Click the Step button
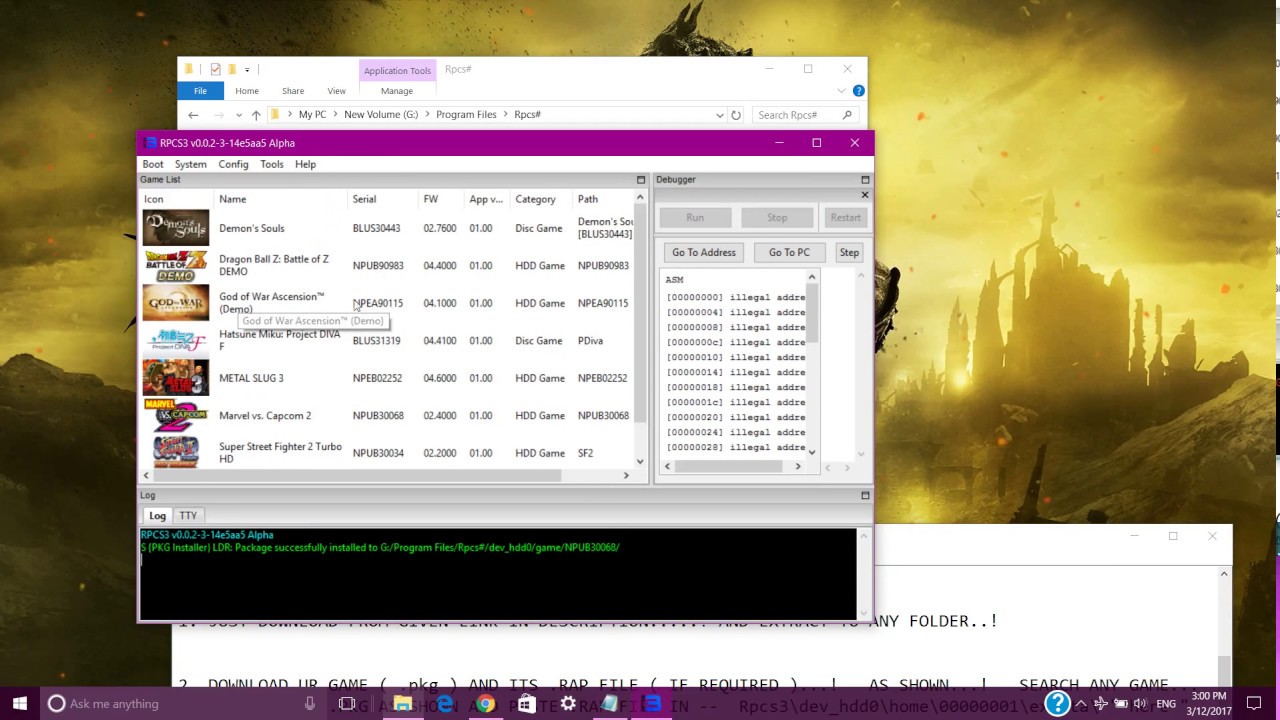This screenshot has height=720, width=1280. pos(849,252)
